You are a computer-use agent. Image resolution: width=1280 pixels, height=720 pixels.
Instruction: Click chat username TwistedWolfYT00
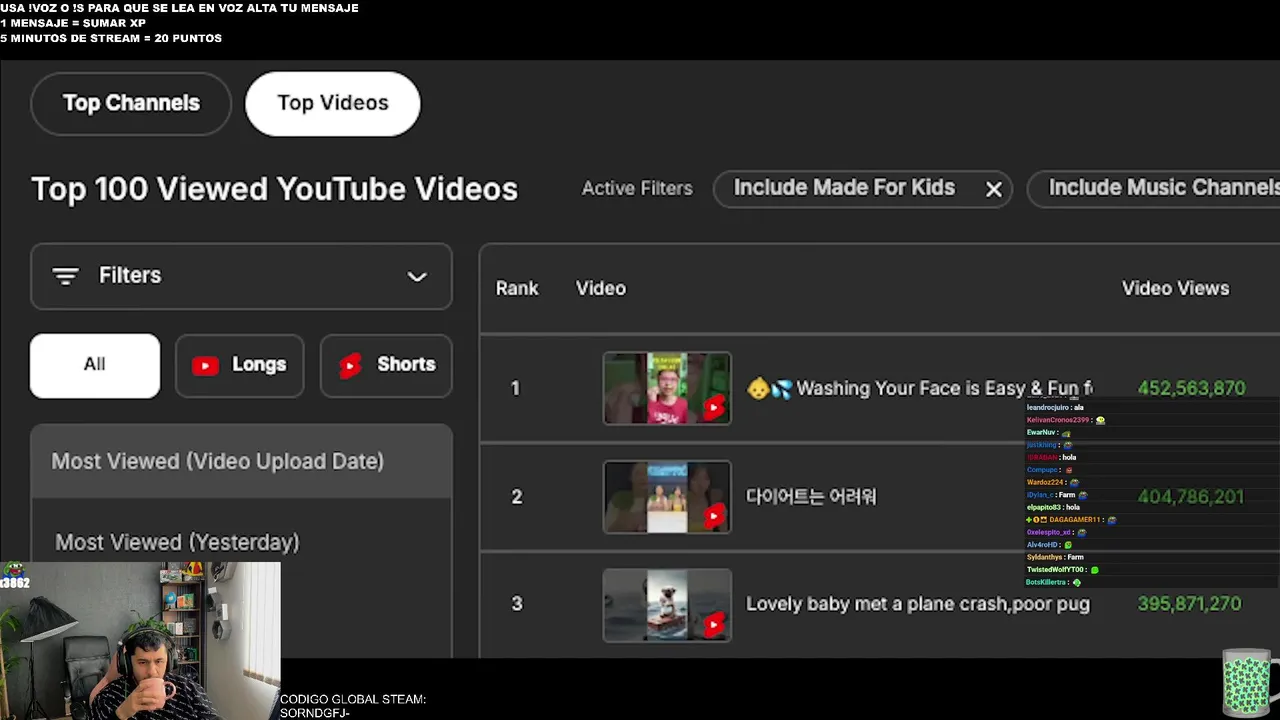(1056, 570)
